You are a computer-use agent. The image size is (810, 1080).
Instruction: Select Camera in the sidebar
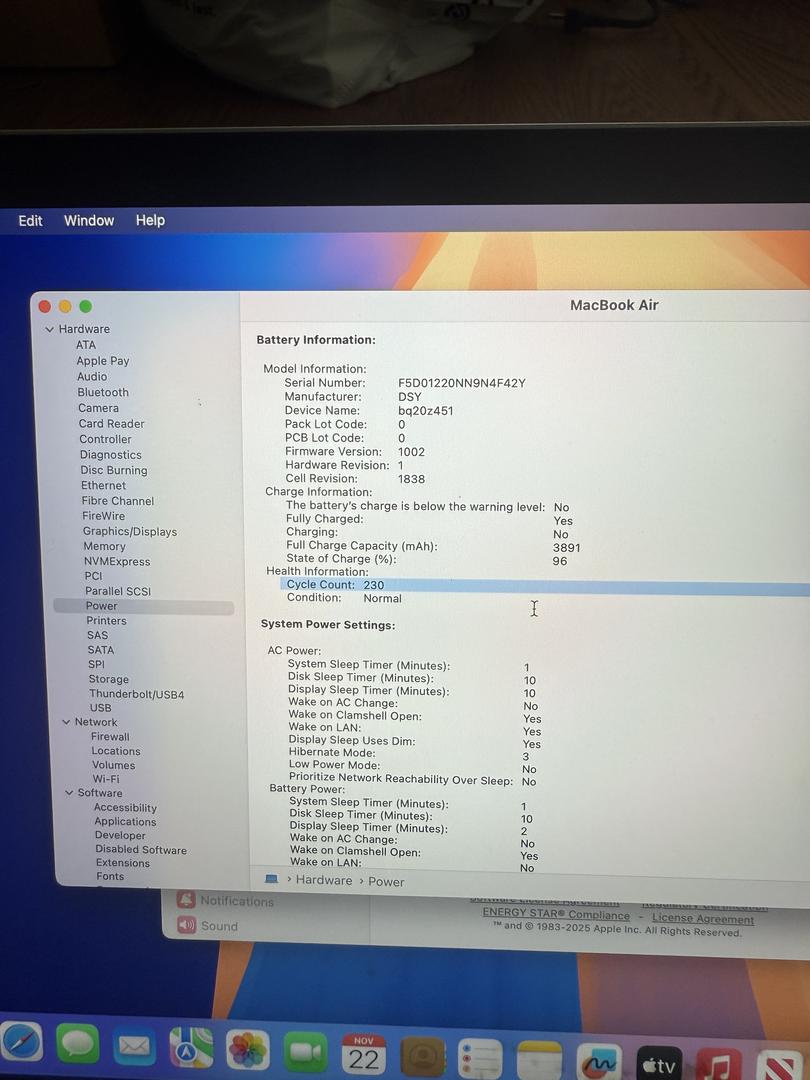[98, 408]
